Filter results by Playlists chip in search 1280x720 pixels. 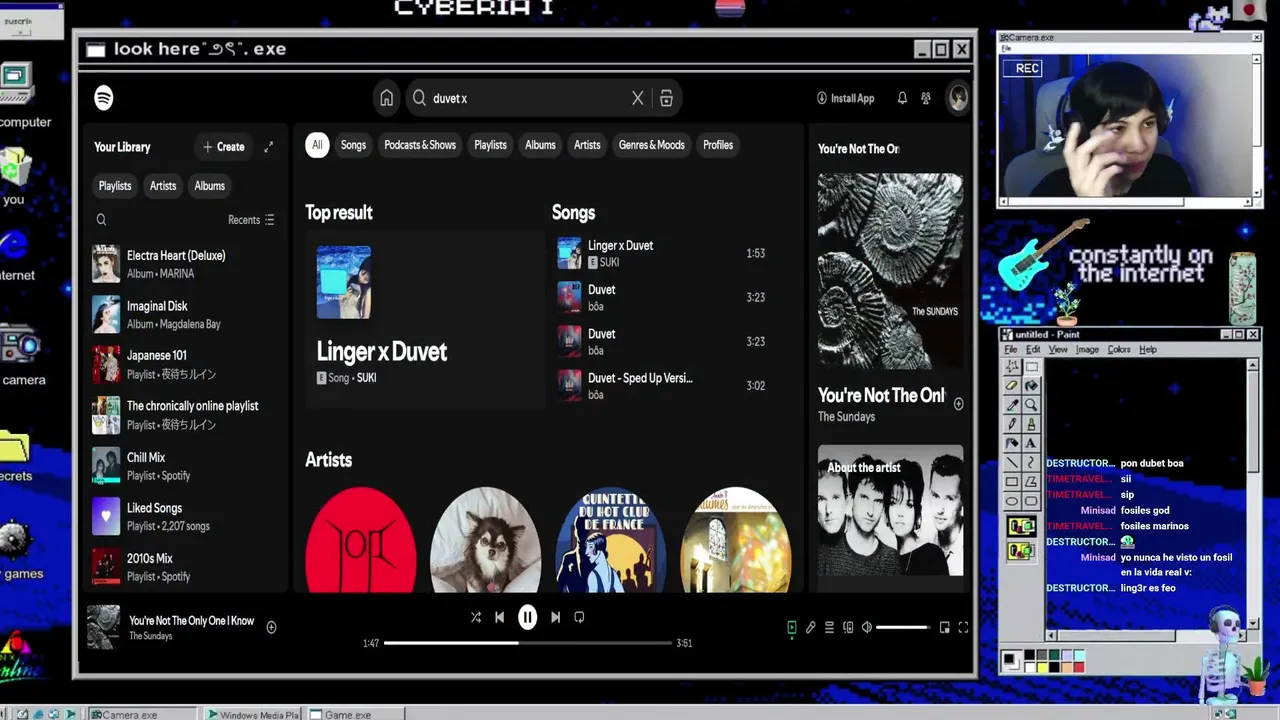click(490, 145)
